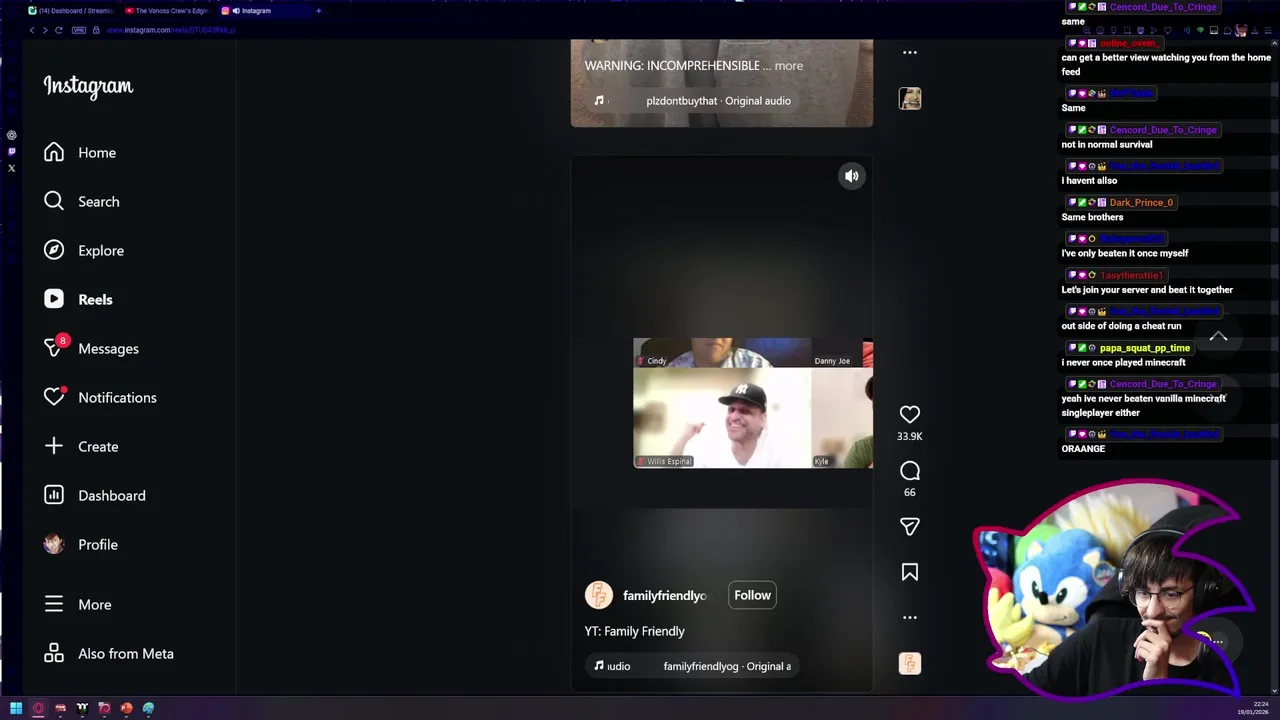The width and height of the screenshot is (1280, 720).
Task: Expand the More hamburger menu
Action: (x=54, y=605)
